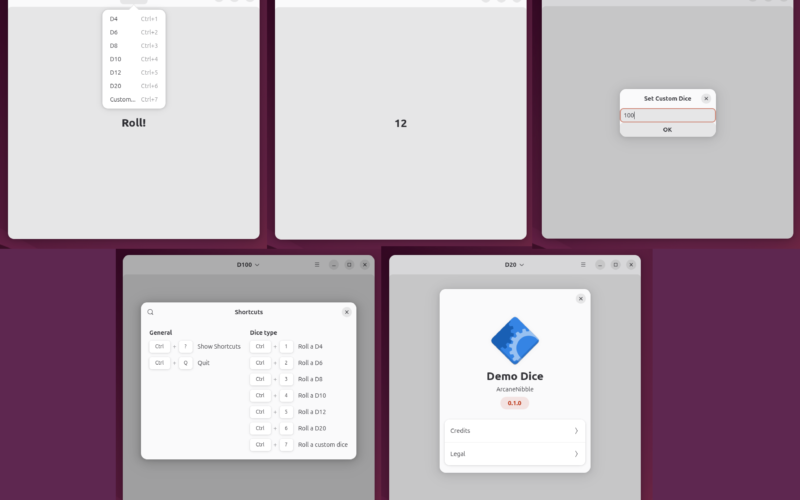Expand the D100 dice type dropdown
Viewport: 800px width, 500px height.
(x=247, y=265)
